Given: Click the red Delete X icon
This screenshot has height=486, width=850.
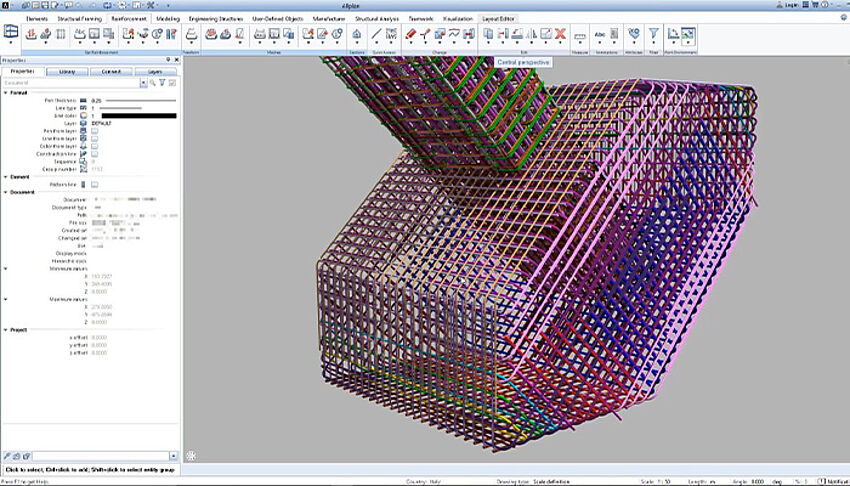Looking at the screenshot, I should coord(561,35).
